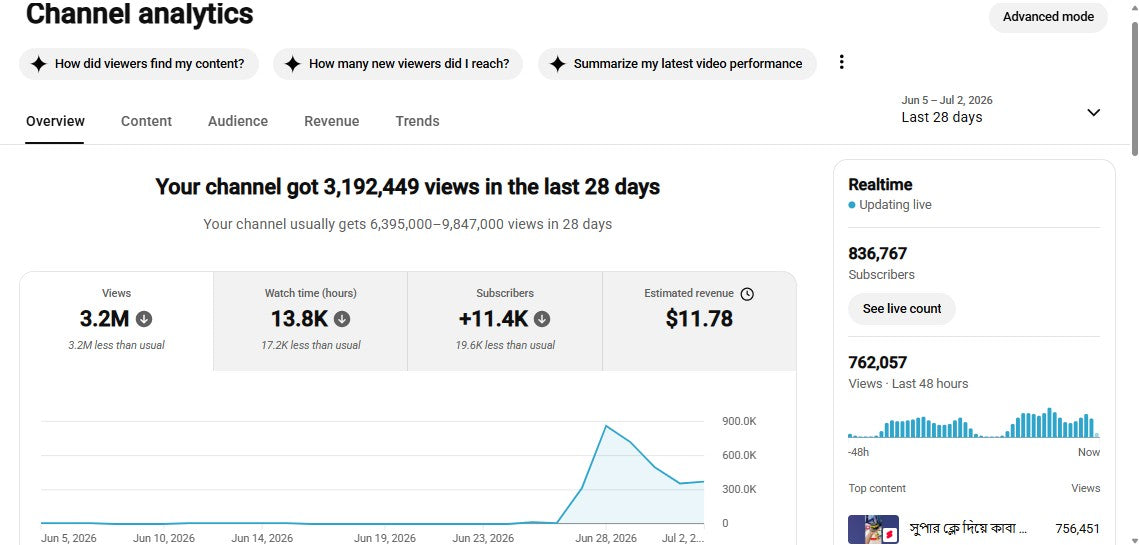
Task: Click the '19.6K less than usual' note
Action: pos(505,345)
